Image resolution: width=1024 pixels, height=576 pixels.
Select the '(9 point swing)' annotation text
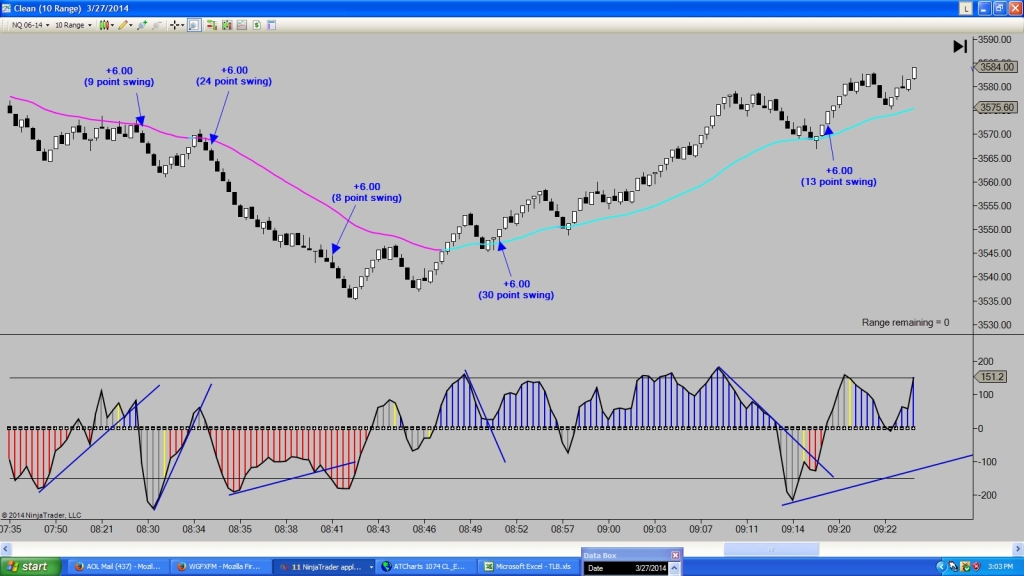point(119,82)
